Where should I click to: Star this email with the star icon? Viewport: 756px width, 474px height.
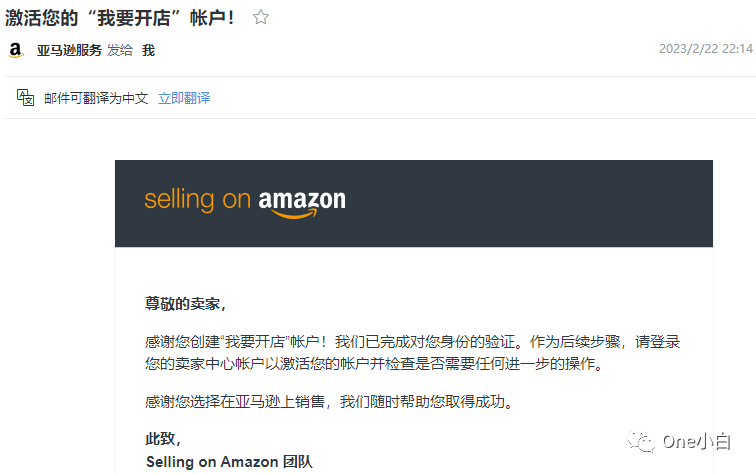click(x=261, y=17)
